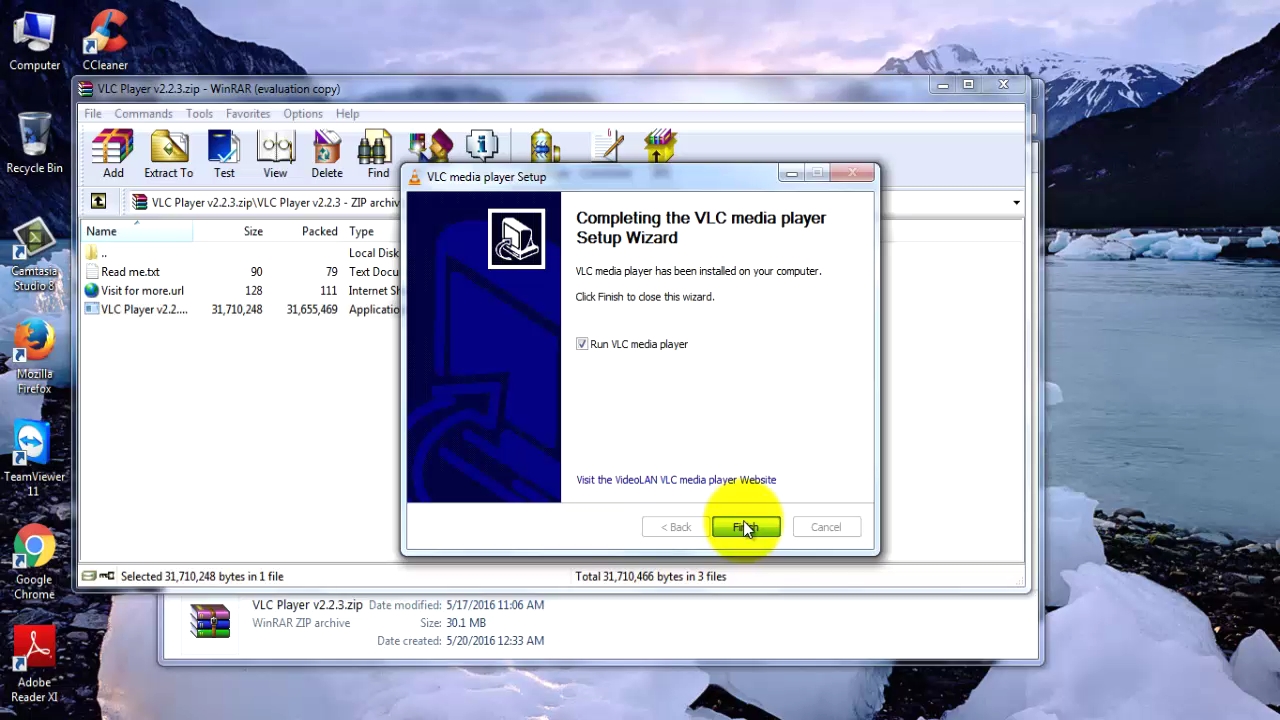
Task: Click the Find binoculars toolbar icon
Action: click(x=375, y=155)
